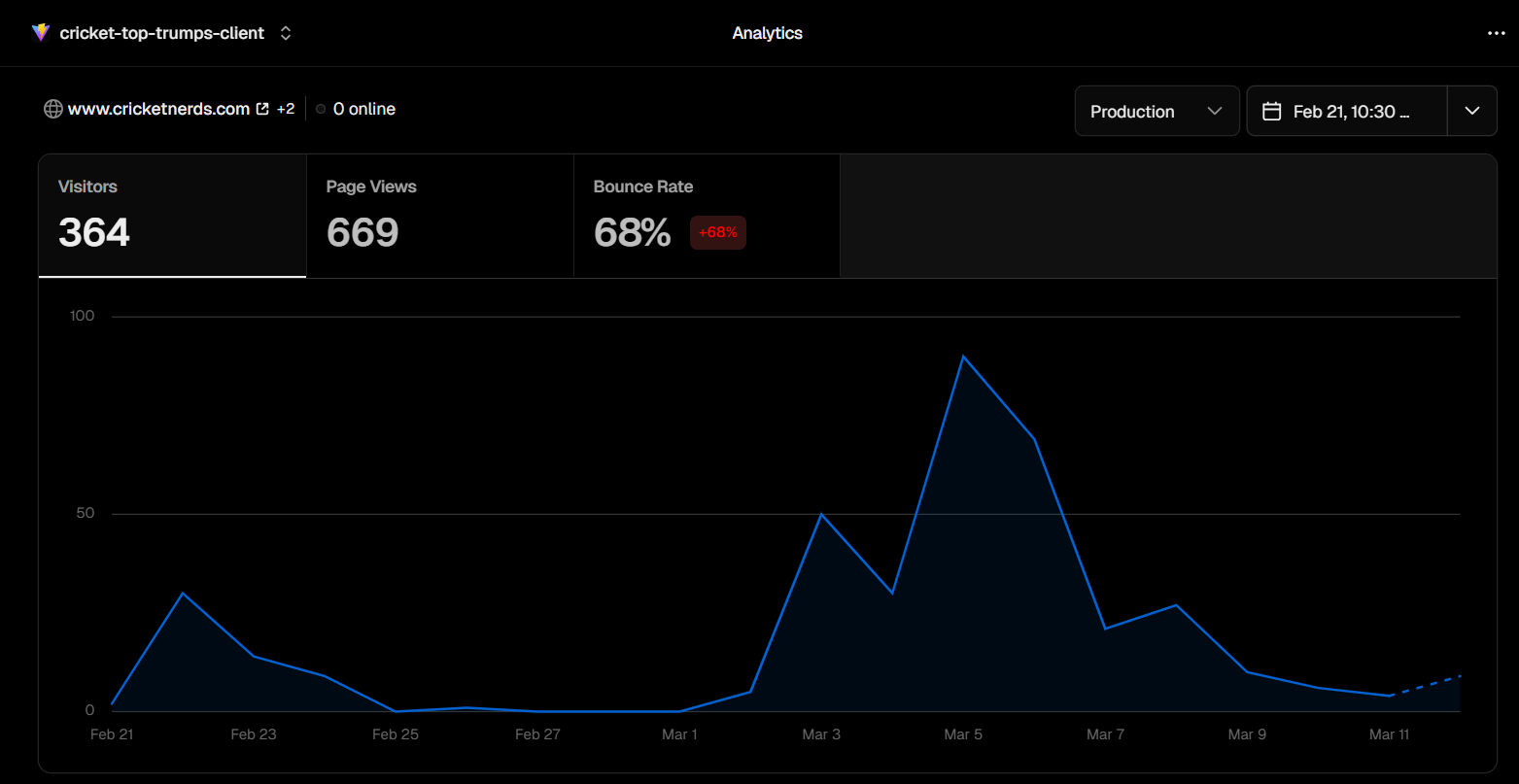Viewport: 1519px width, 784px height.
Task: Click the +68% bounce rate change badge
Action: 718,233
